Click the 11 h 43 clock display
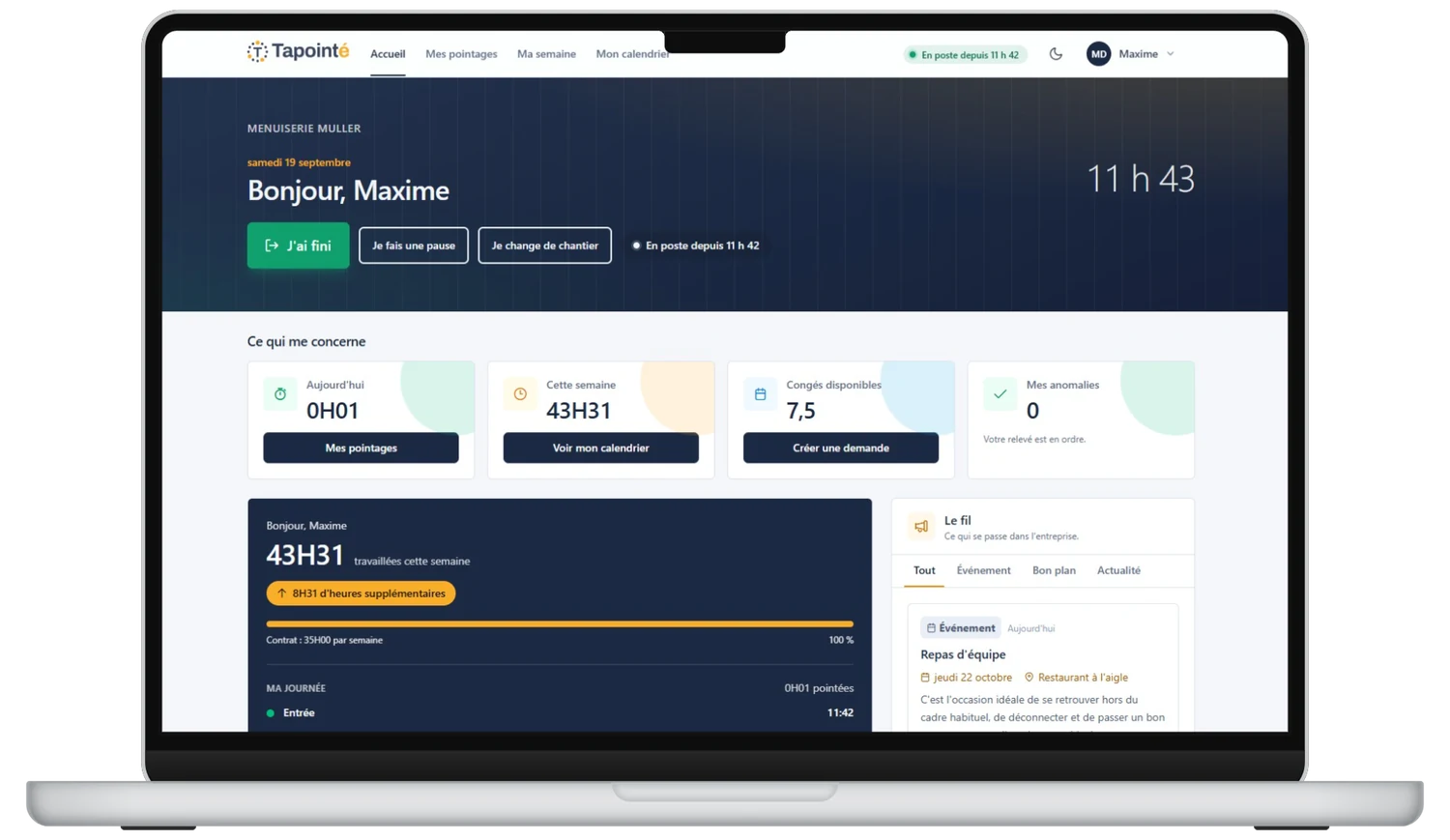The image size is (1450, 840). click(x=1141, y=179)
